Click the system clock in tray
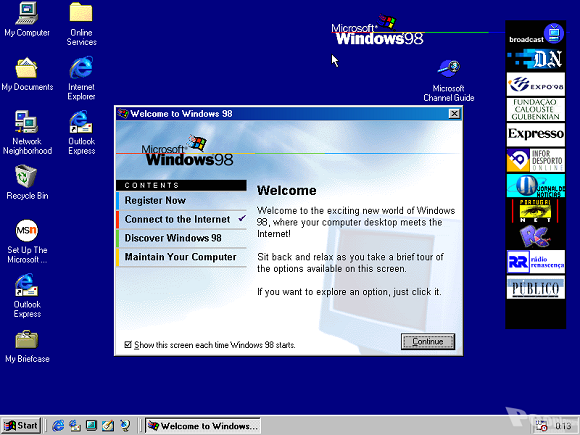 pos(563,426)
